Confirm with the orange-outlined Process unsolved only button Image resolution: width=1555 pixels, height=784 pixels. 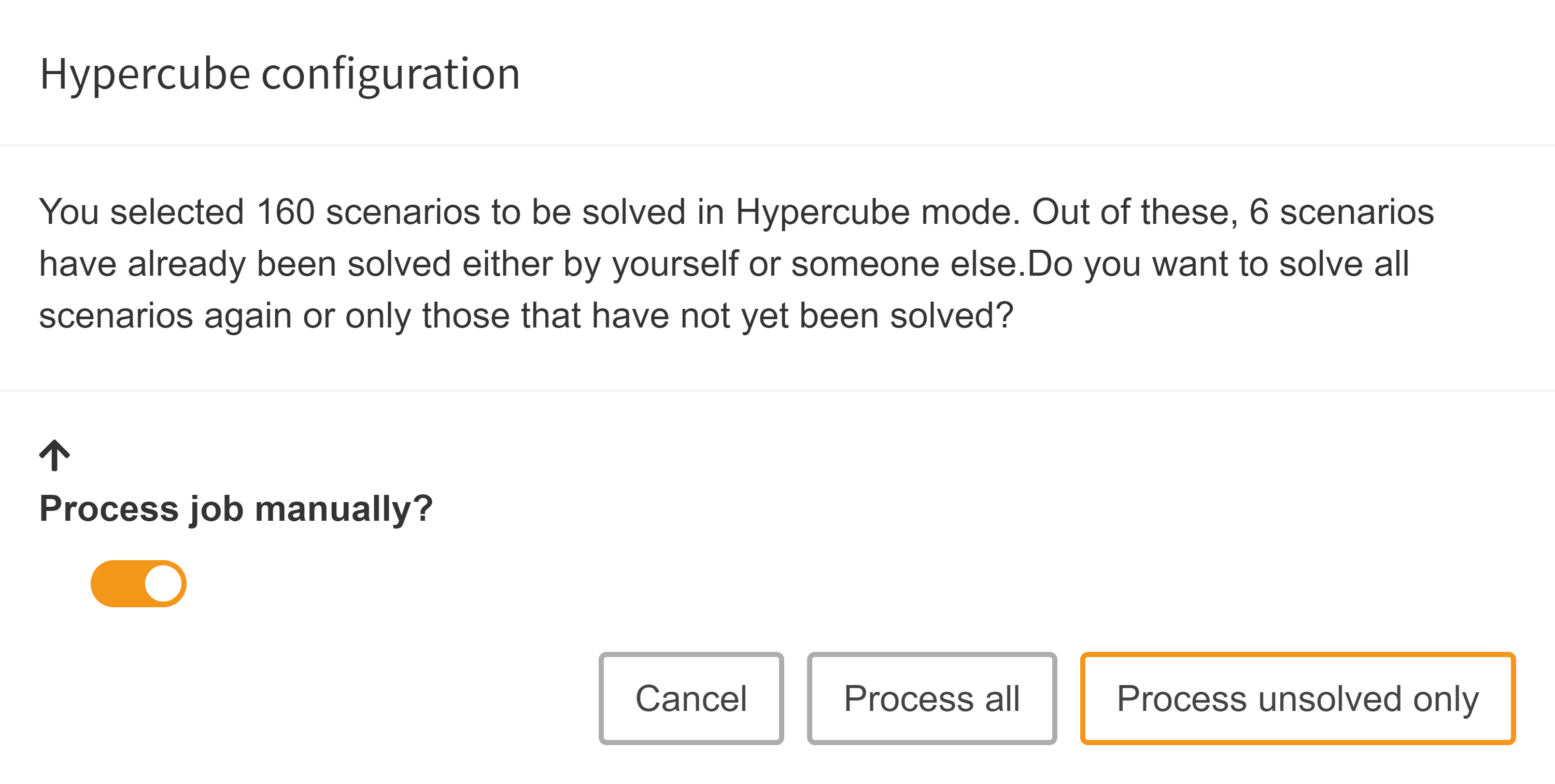[x=1297, y=699]
